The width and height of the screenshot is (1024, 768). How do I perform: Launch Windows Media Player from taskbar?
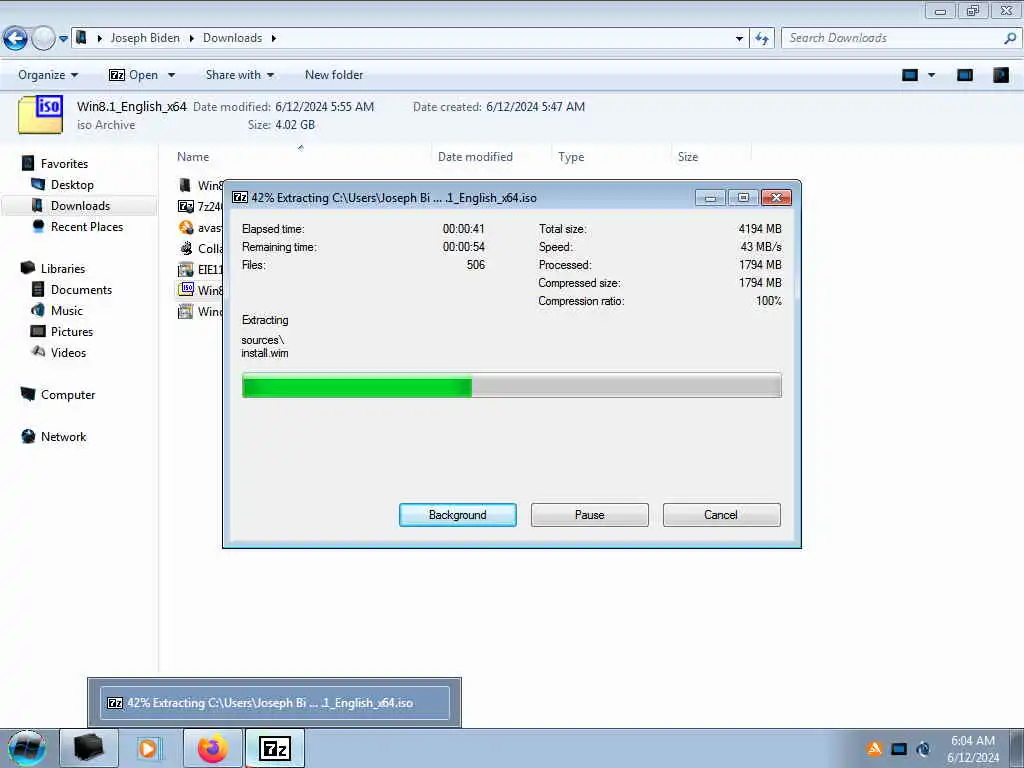point(149,748)
